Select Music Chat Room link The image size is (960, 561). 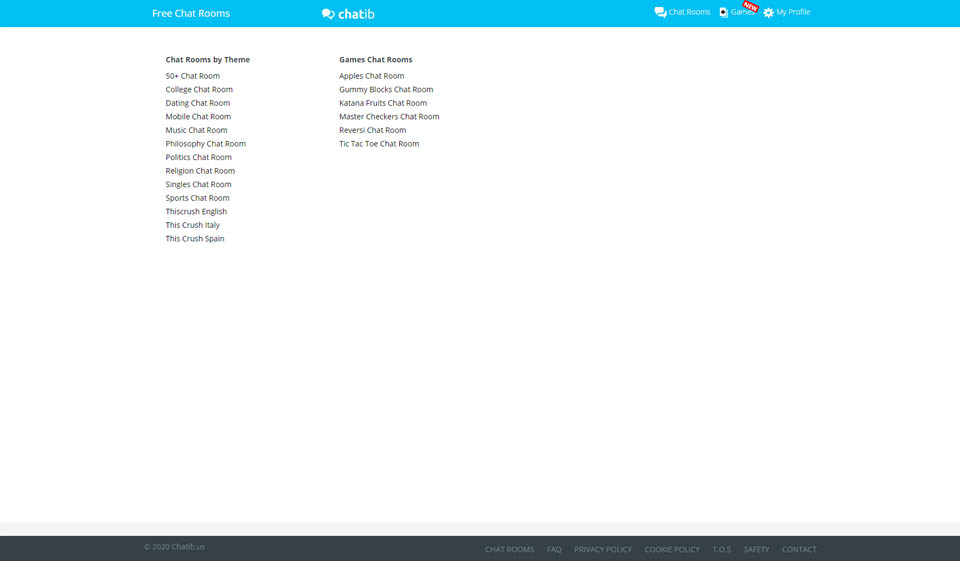(x=196, y=130)
